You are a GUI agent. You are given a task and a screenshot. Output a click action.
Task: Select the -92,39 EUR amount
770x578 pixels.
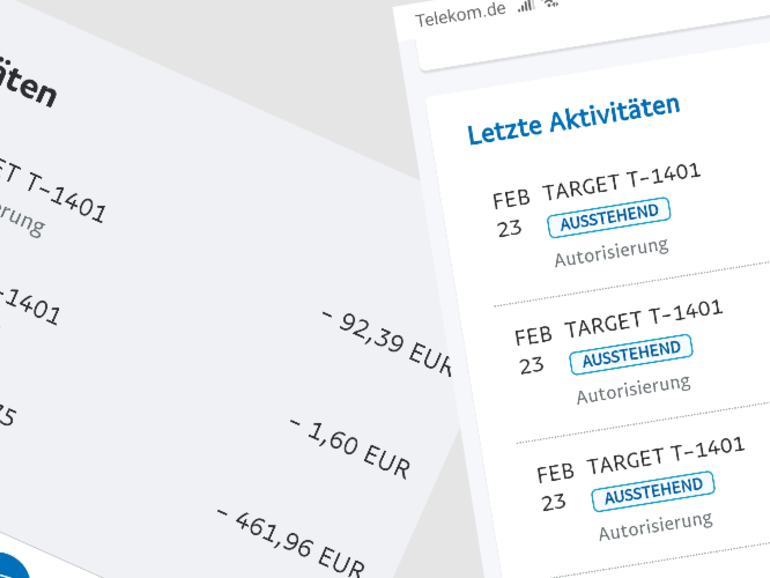point(388,340)
